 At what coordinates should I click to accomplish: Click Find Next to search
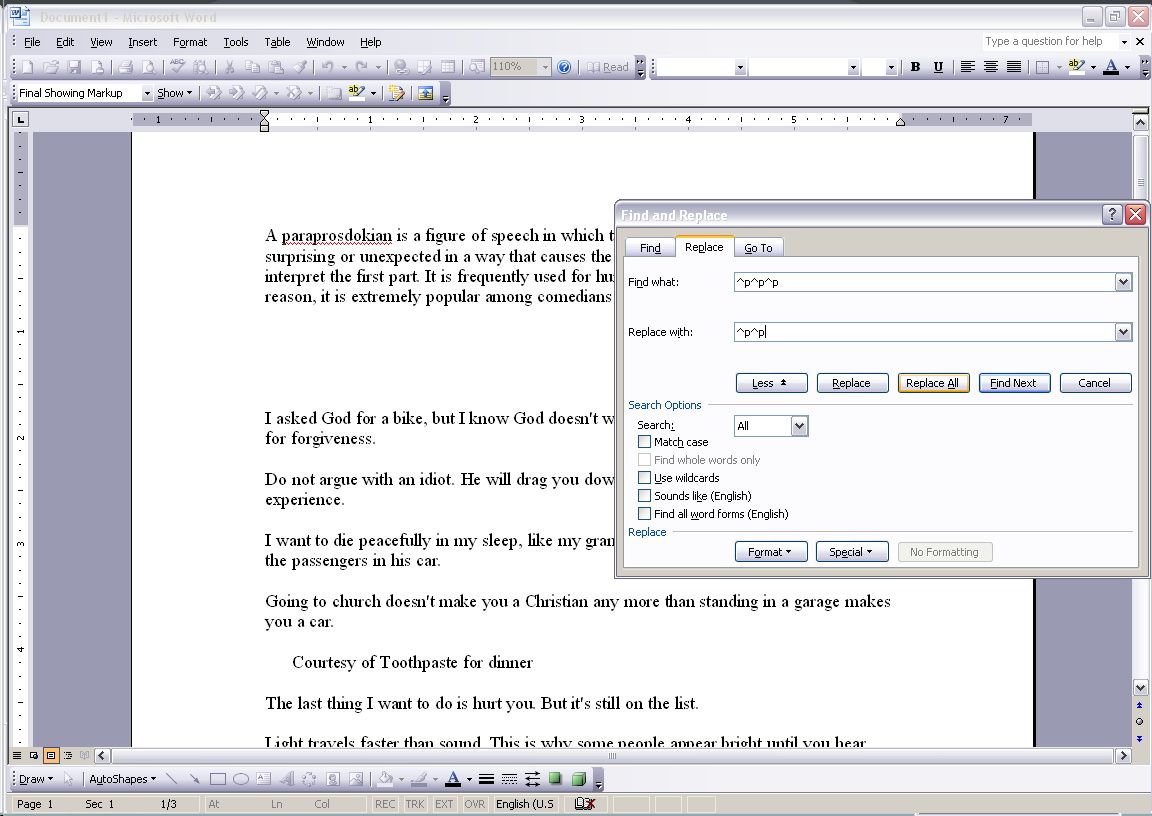coord(1014,382)
